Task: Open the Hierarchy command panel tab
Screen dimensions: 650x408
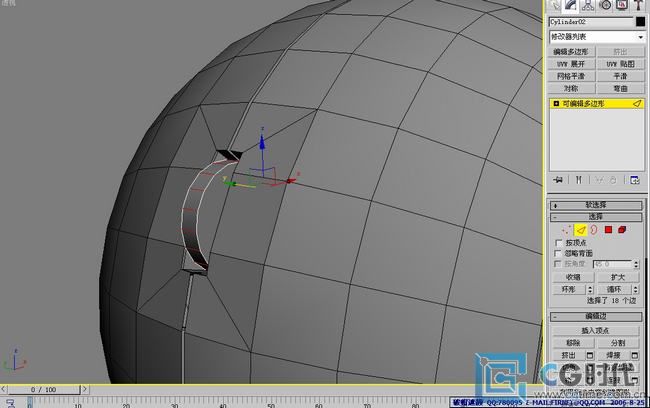Action: pyautogui.click(x=588, y=5)
